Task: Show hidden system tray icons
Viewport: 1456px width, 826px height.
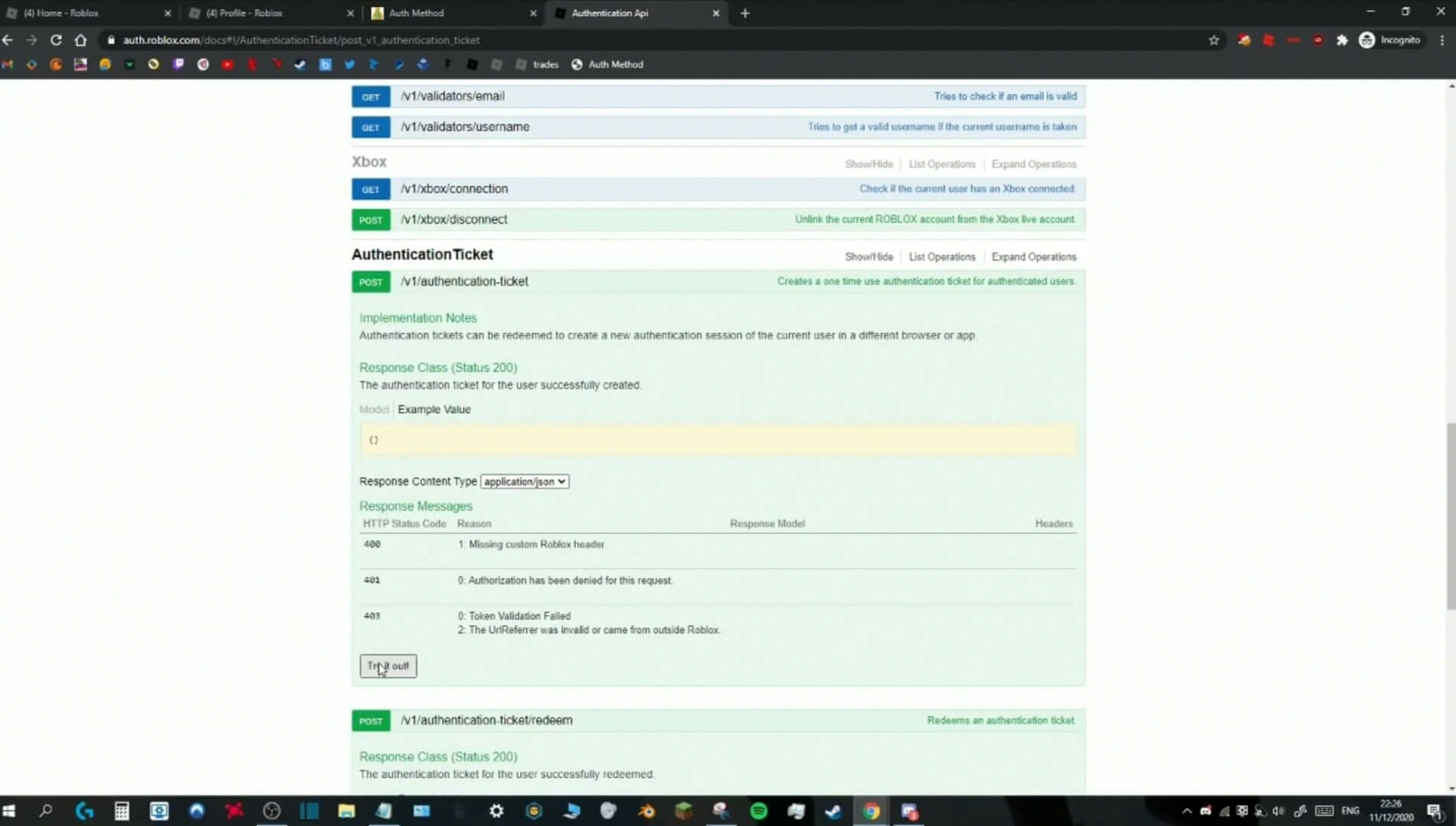Action: tap(1187, 811)
